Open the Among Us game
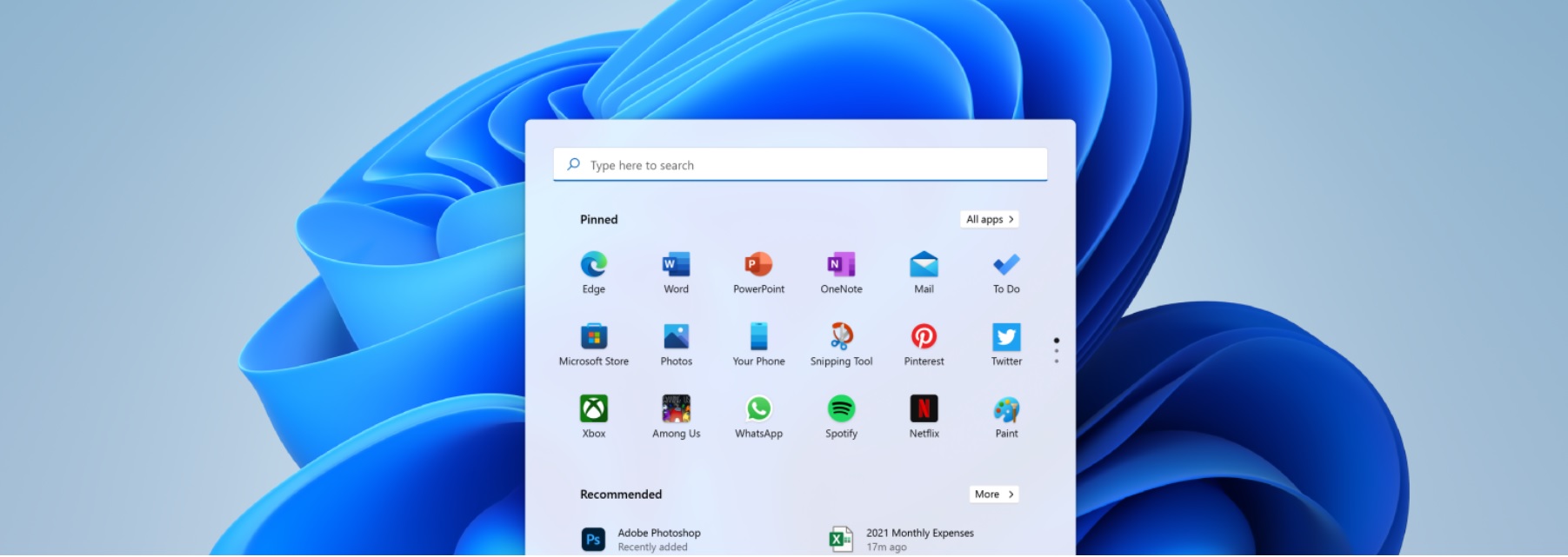 pos(676,416)
